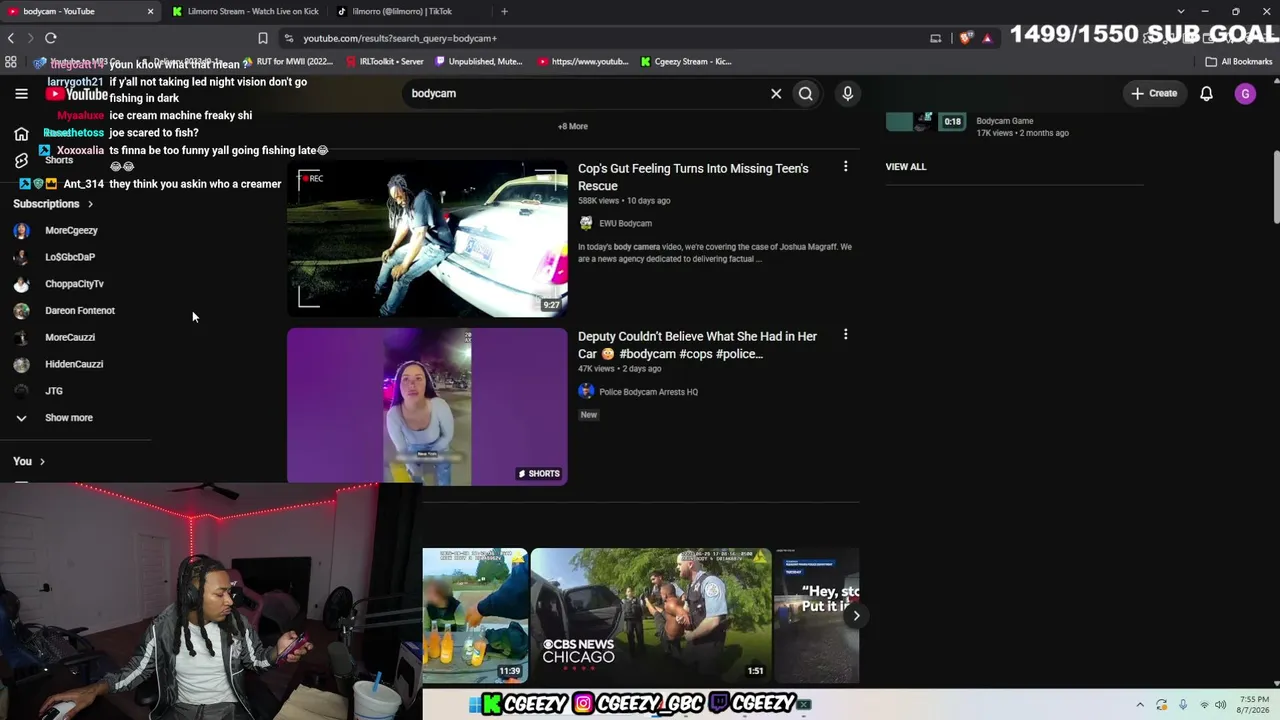This screenshot has height=720, width=1280.
Task: Go to the YouTube home logo
Action: pos(76,94)
